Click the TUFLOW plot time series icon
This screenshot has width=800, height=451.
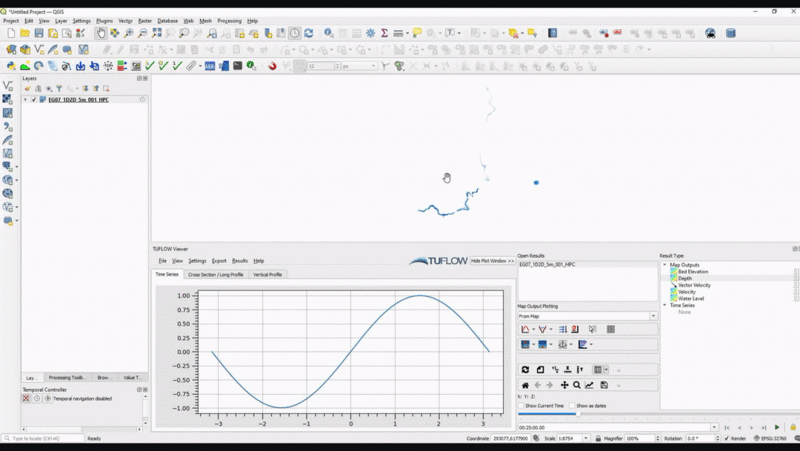tap(525, 330)
